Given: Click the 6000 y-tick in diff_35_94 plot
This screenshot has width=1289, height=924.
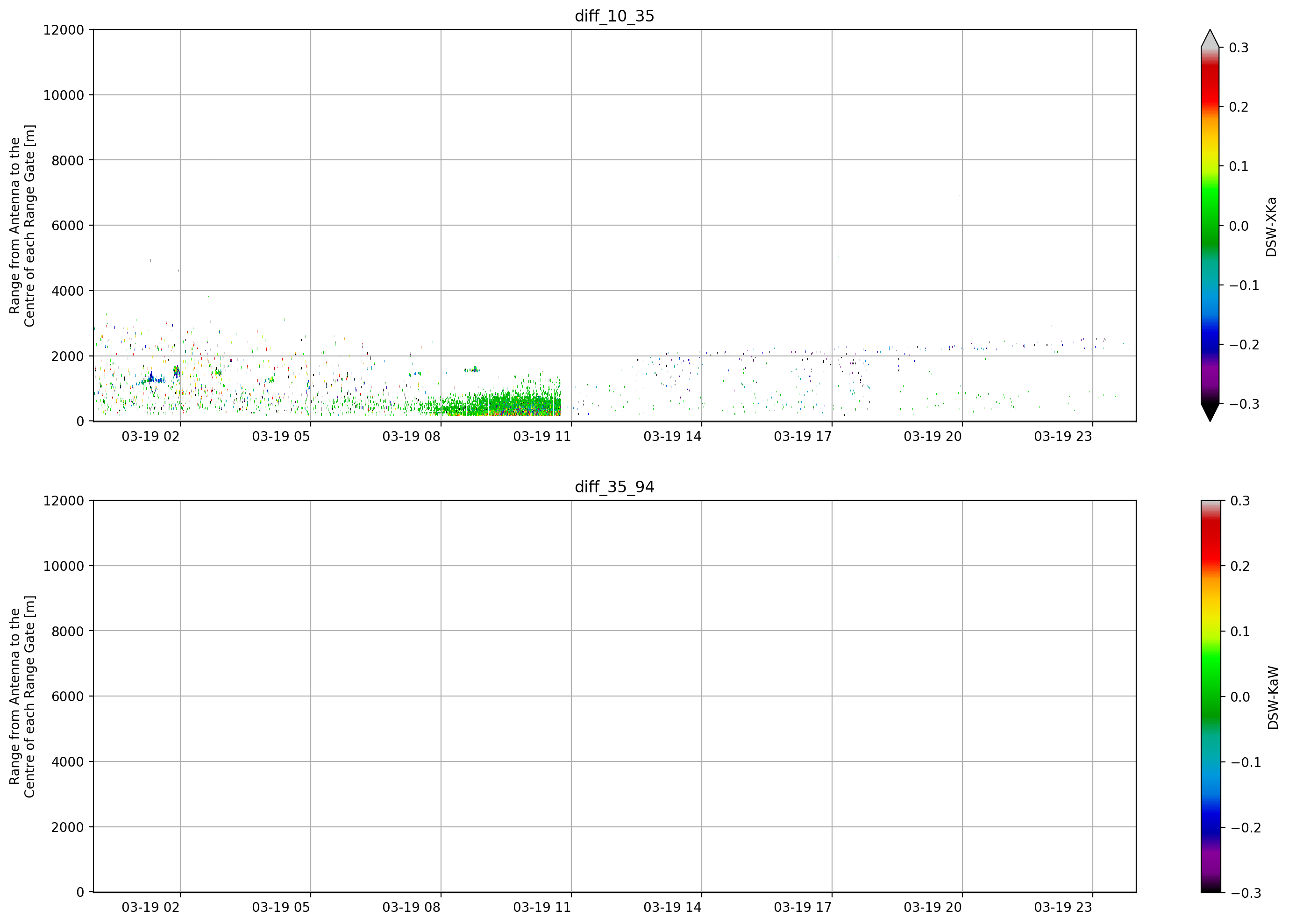Looking at the screenshot, I should click(68, 696).
